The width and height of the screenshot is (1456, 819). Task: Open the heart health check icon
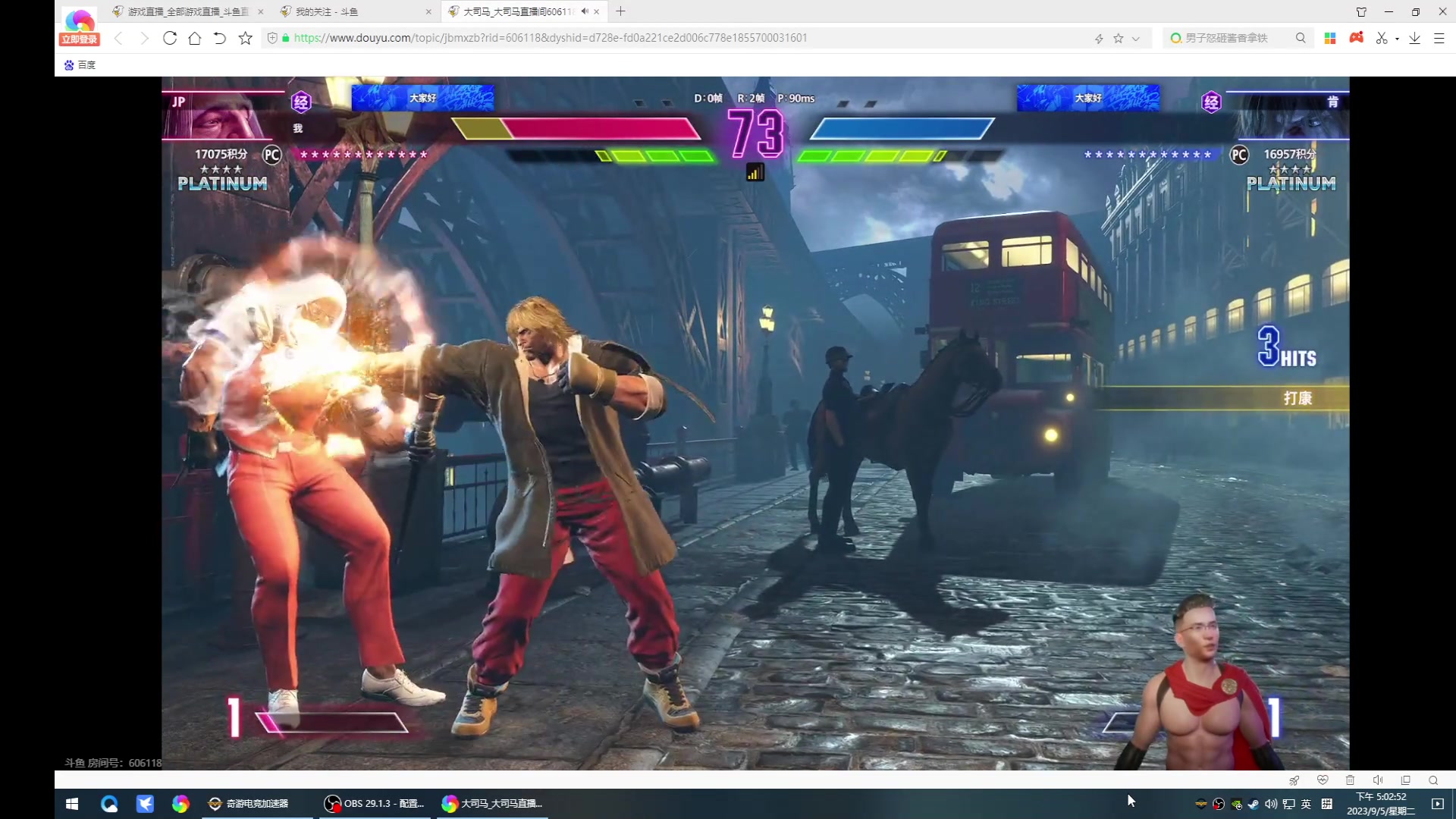[x=1323, y=780]
